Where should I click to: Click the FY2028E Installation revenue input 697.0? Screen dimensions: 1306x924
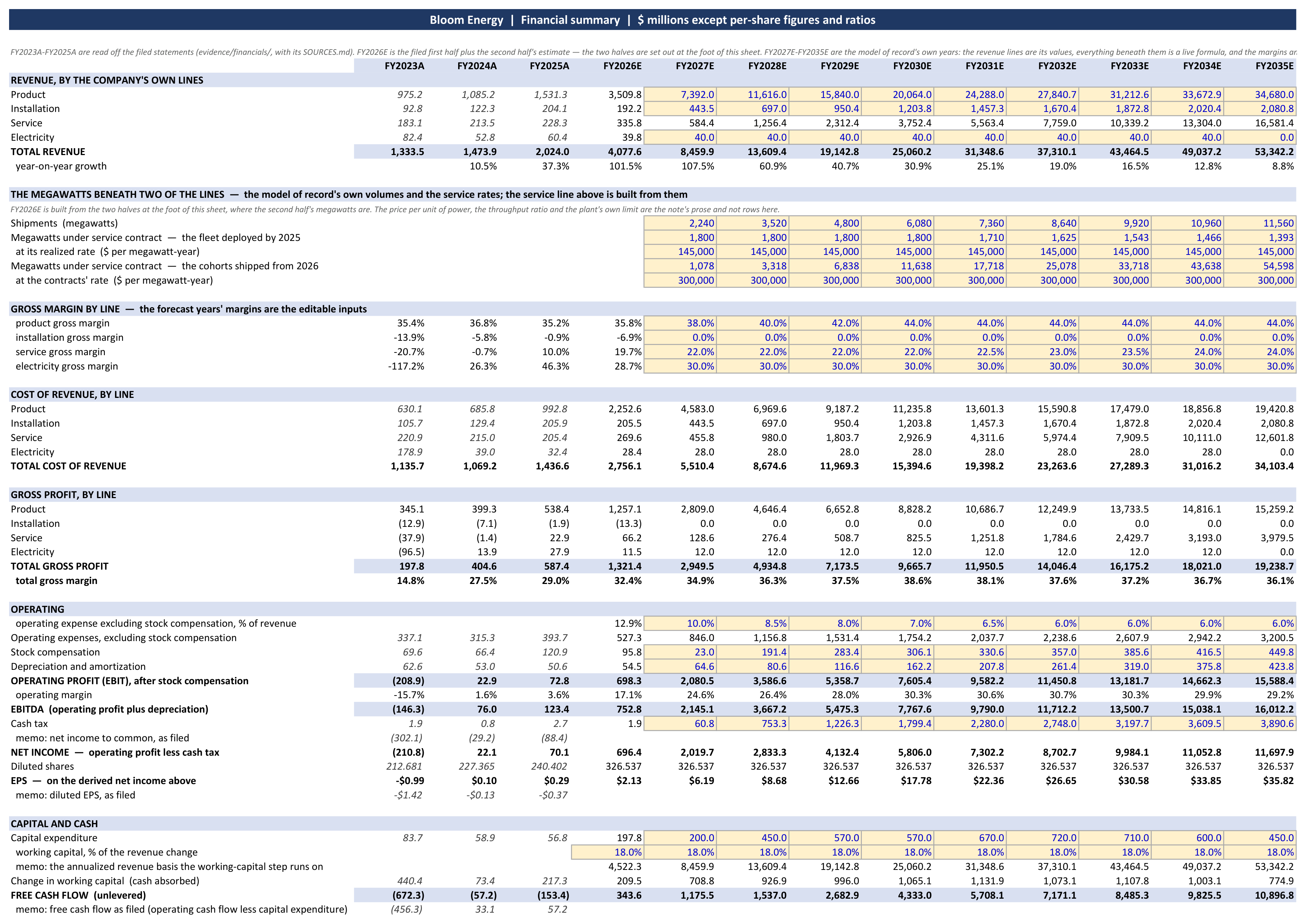(752, 109)
